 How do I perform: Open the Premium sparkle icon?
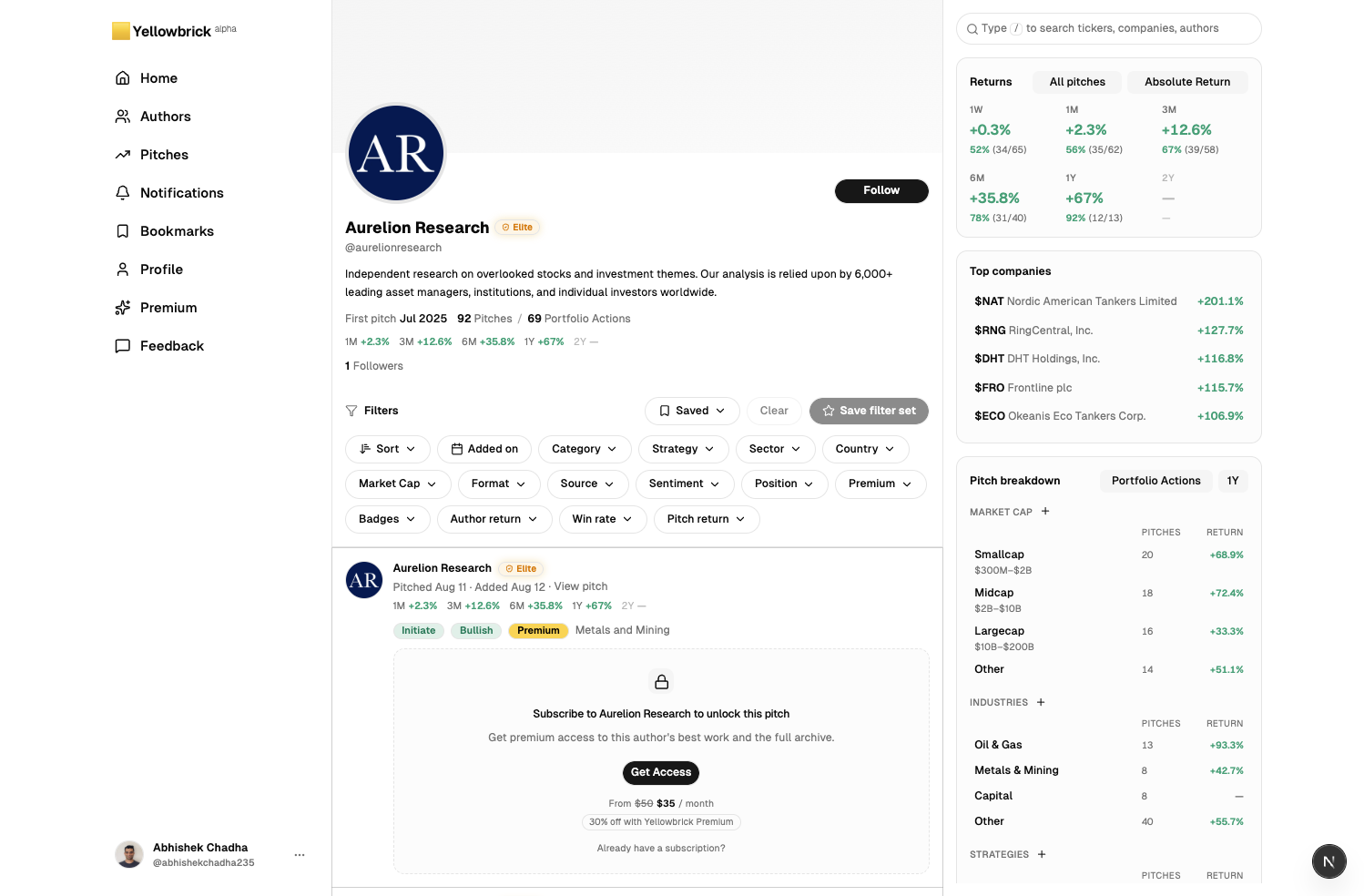pyautogui.click(x=123, y=308)
